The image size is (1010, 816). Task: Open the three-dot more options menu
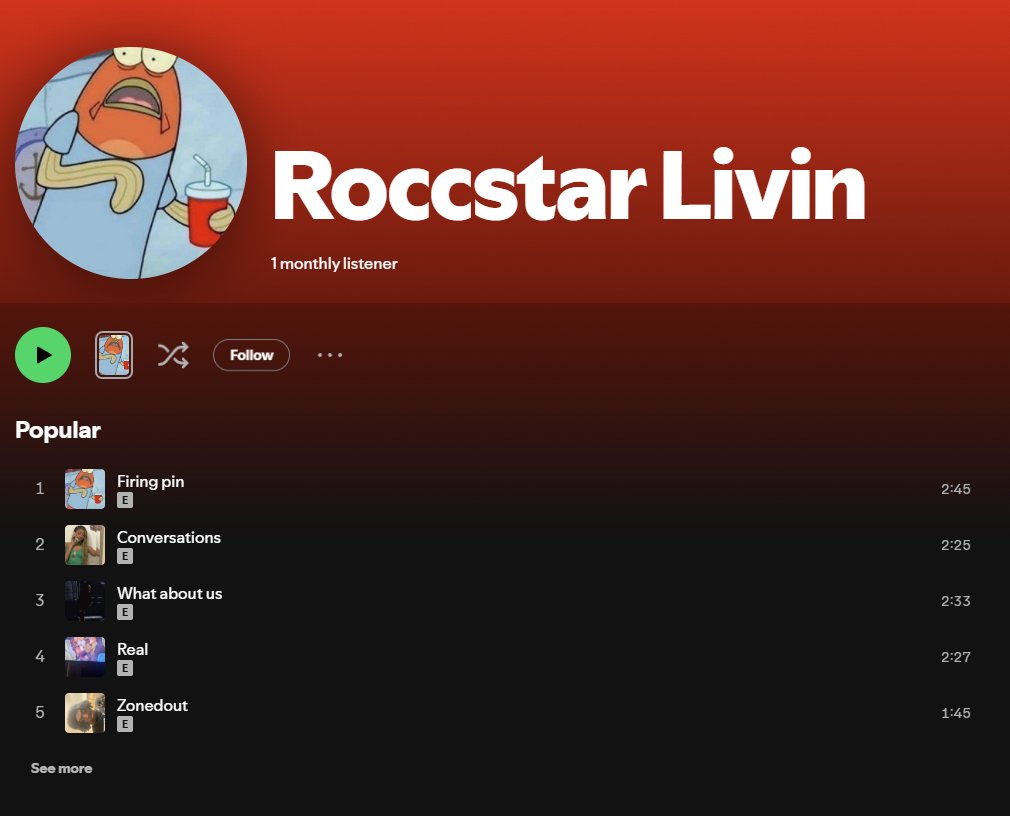[x=330, y=355]
